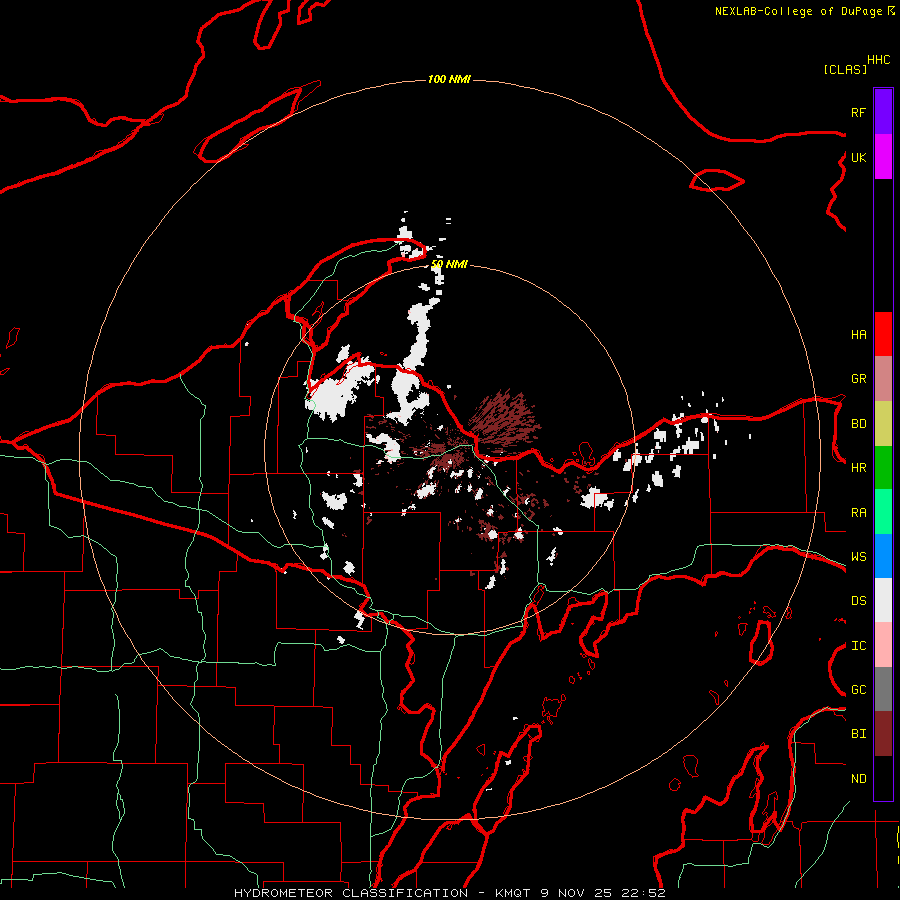Viewport: 900px width, 900px height.
Task: Click the RF purple legend color swatch
Action: [883, 111]
